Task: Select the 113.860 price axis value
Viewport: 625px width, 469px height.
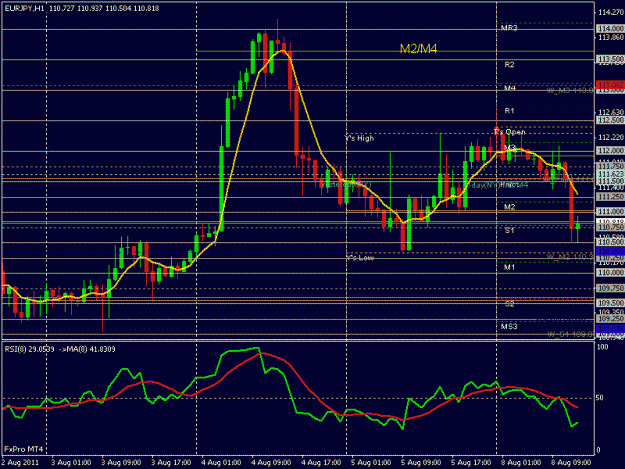Action: tap(610, 37)
